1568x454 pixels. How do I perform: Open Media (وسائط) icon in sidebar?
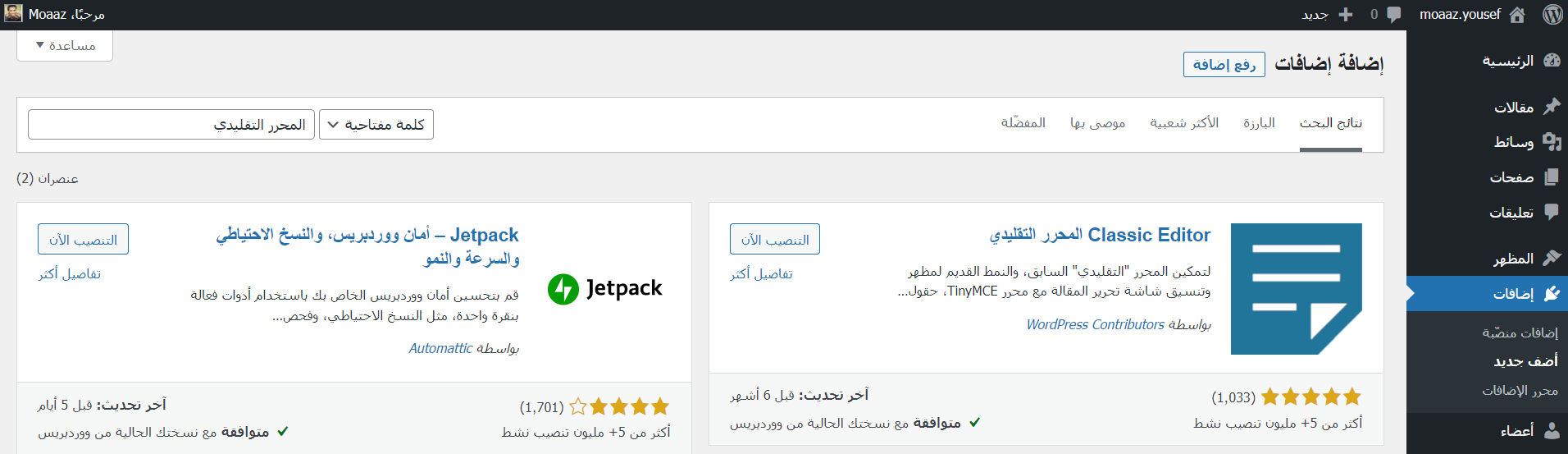coord(1552,142)
